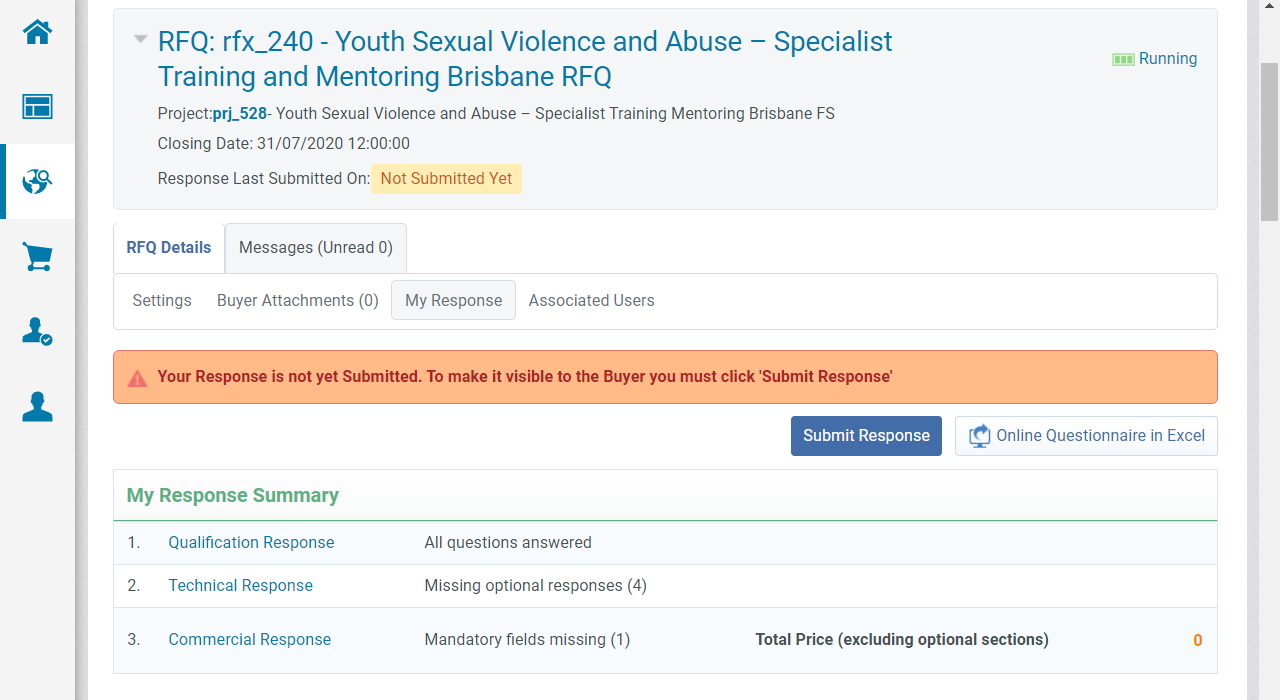
Task: Open the Qualification Response link
Action: tap(251, 543)
